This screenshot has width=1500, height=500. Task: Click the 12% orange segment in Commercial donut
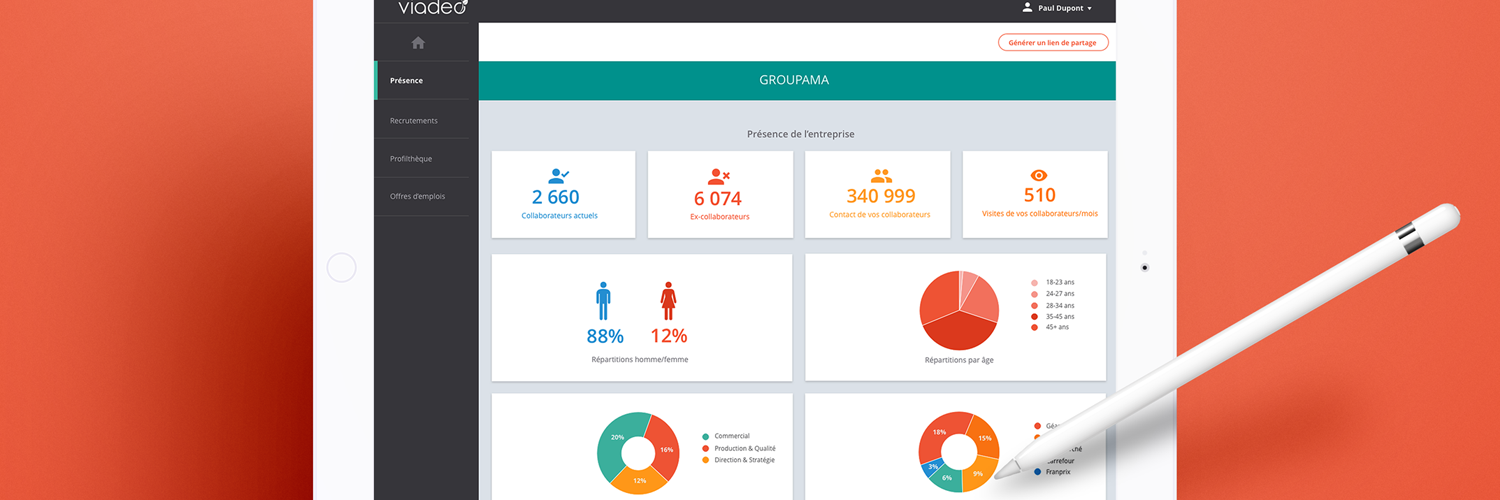point(640,480)
